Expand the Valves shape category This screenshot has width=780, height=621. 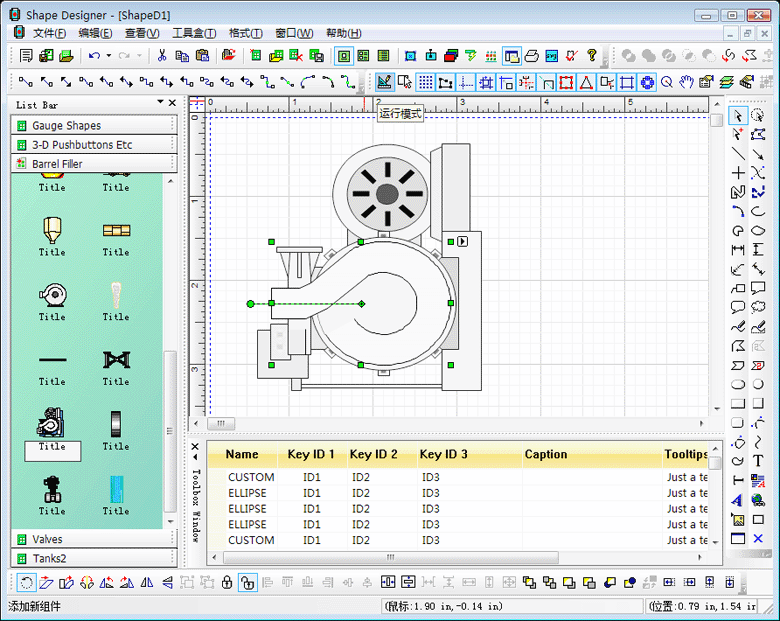[x=47, y=540]
